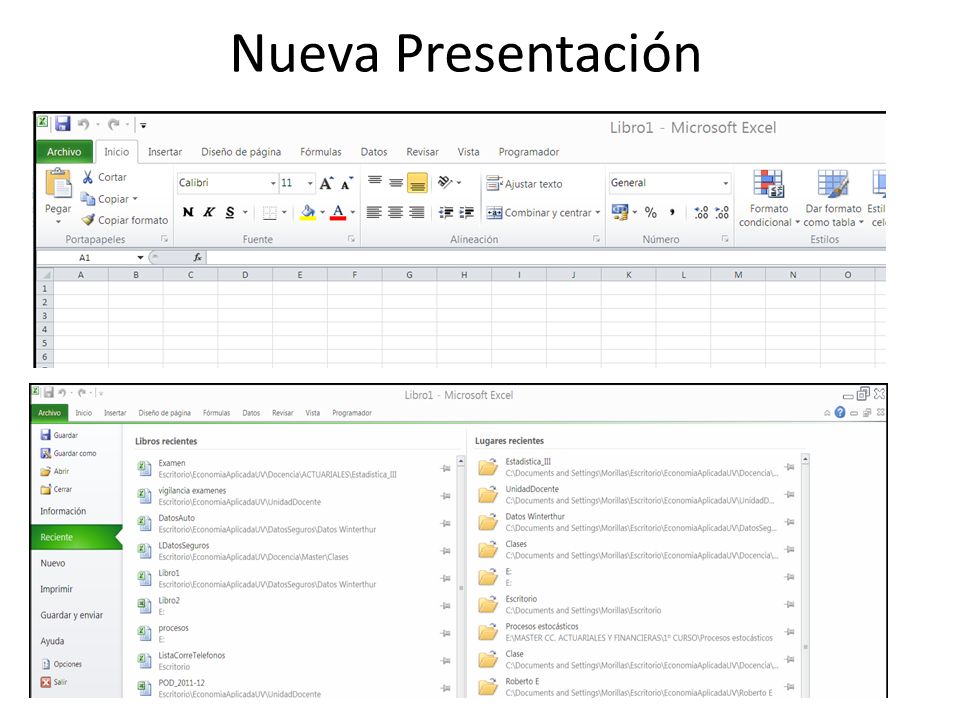960x720 pixels.
Task: Select row 3 header
Action: [x=44, y=316]
